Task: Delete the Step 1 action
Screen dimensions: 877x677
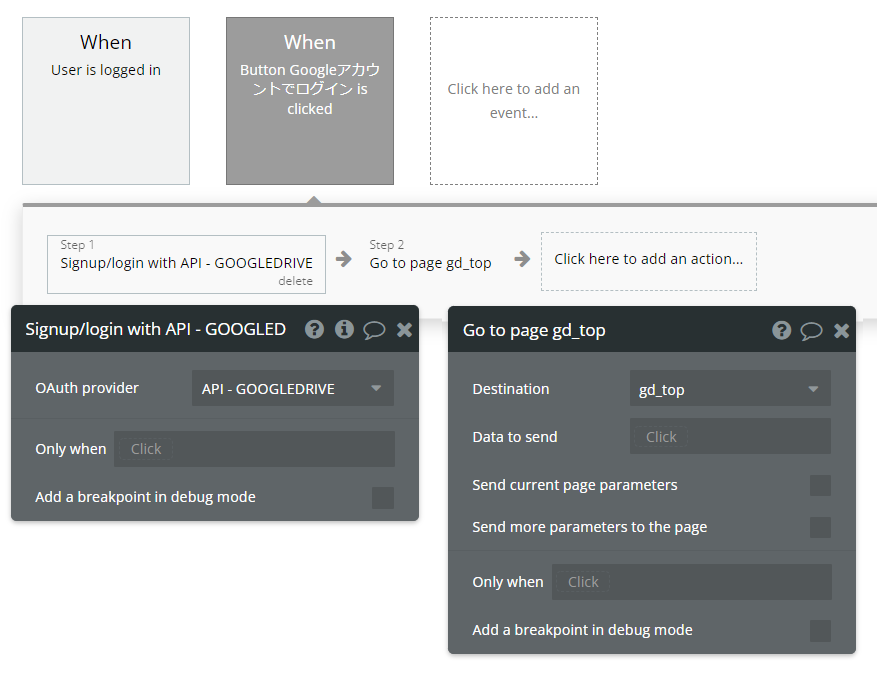Action: click(x=295, y=281)
